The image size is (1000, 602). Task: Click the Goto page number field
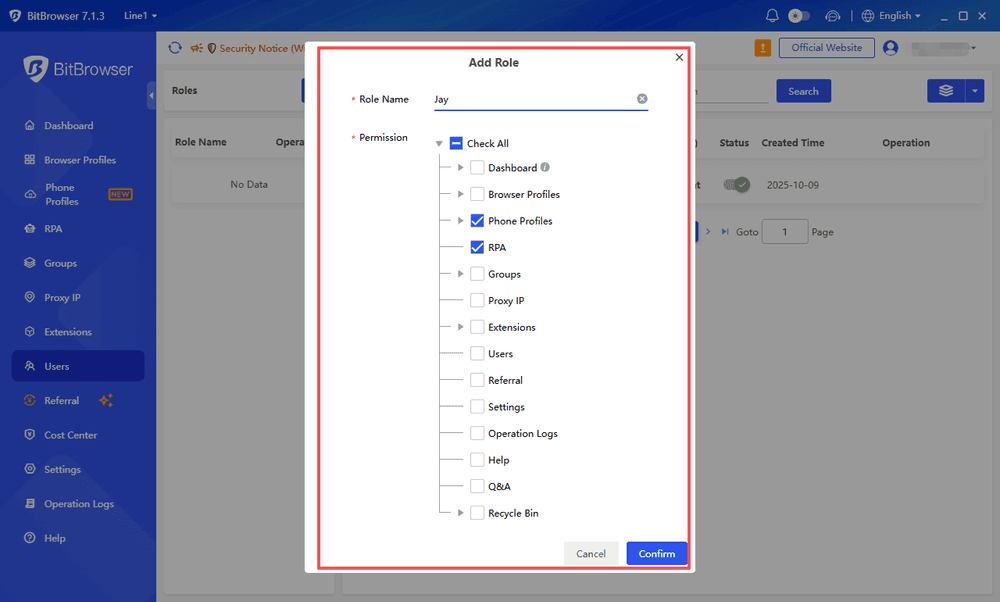tap(785, 232)
